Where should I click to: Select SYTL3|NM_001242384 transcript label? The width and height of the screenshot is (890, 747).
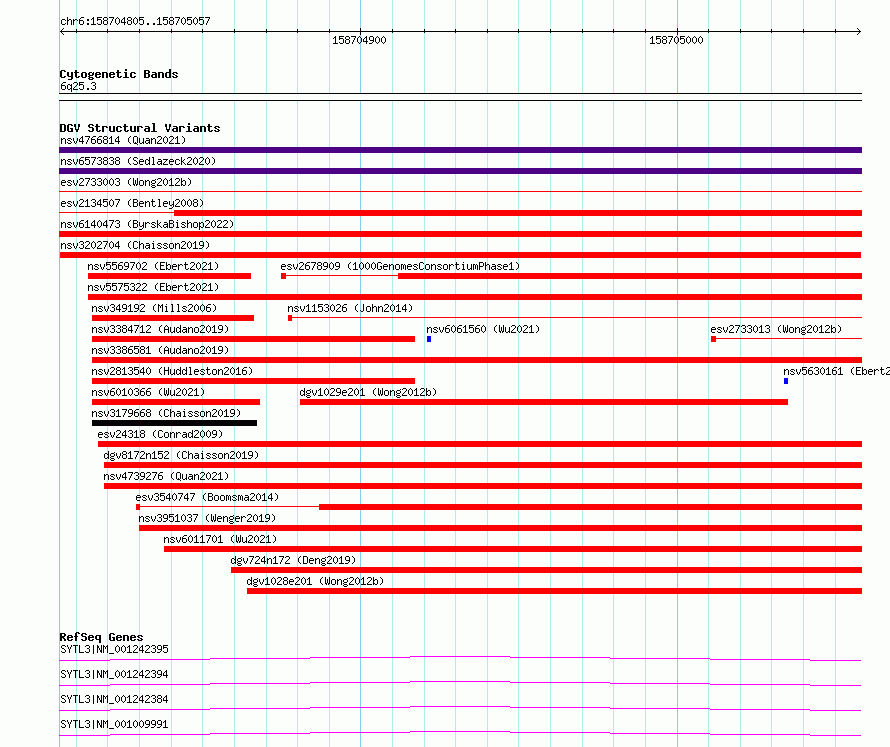(114, 699)
